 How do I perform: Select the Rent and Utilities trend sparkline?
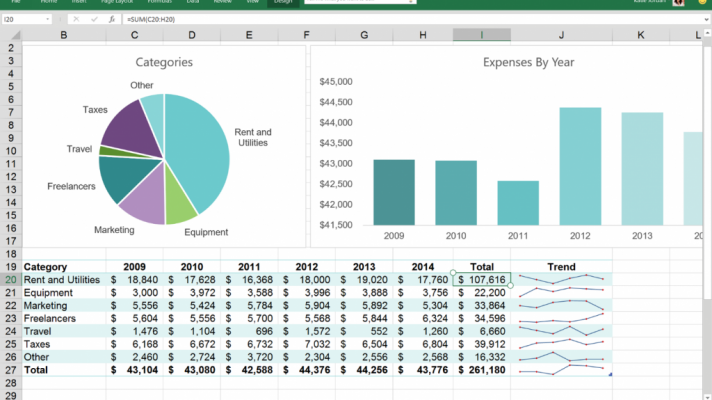(561, 280)
